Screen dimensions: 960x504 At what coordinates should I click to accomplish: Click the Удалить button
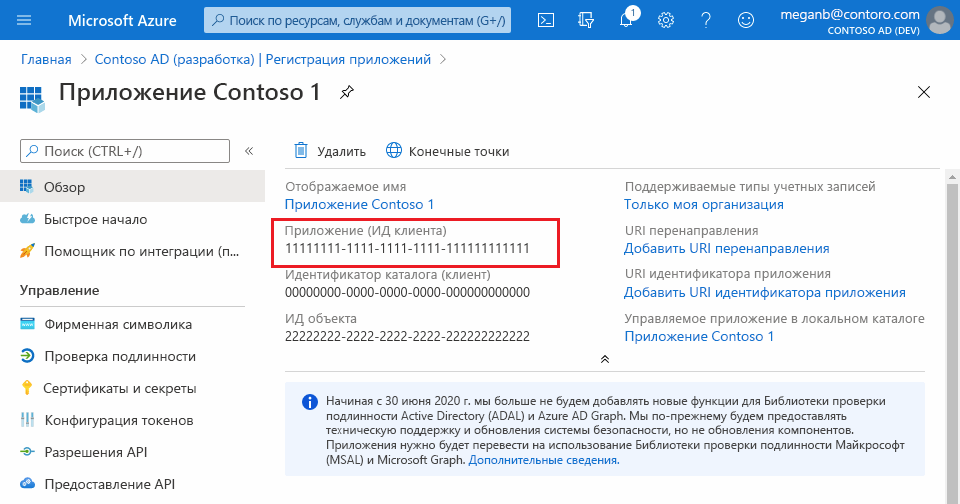click(330, 151)
